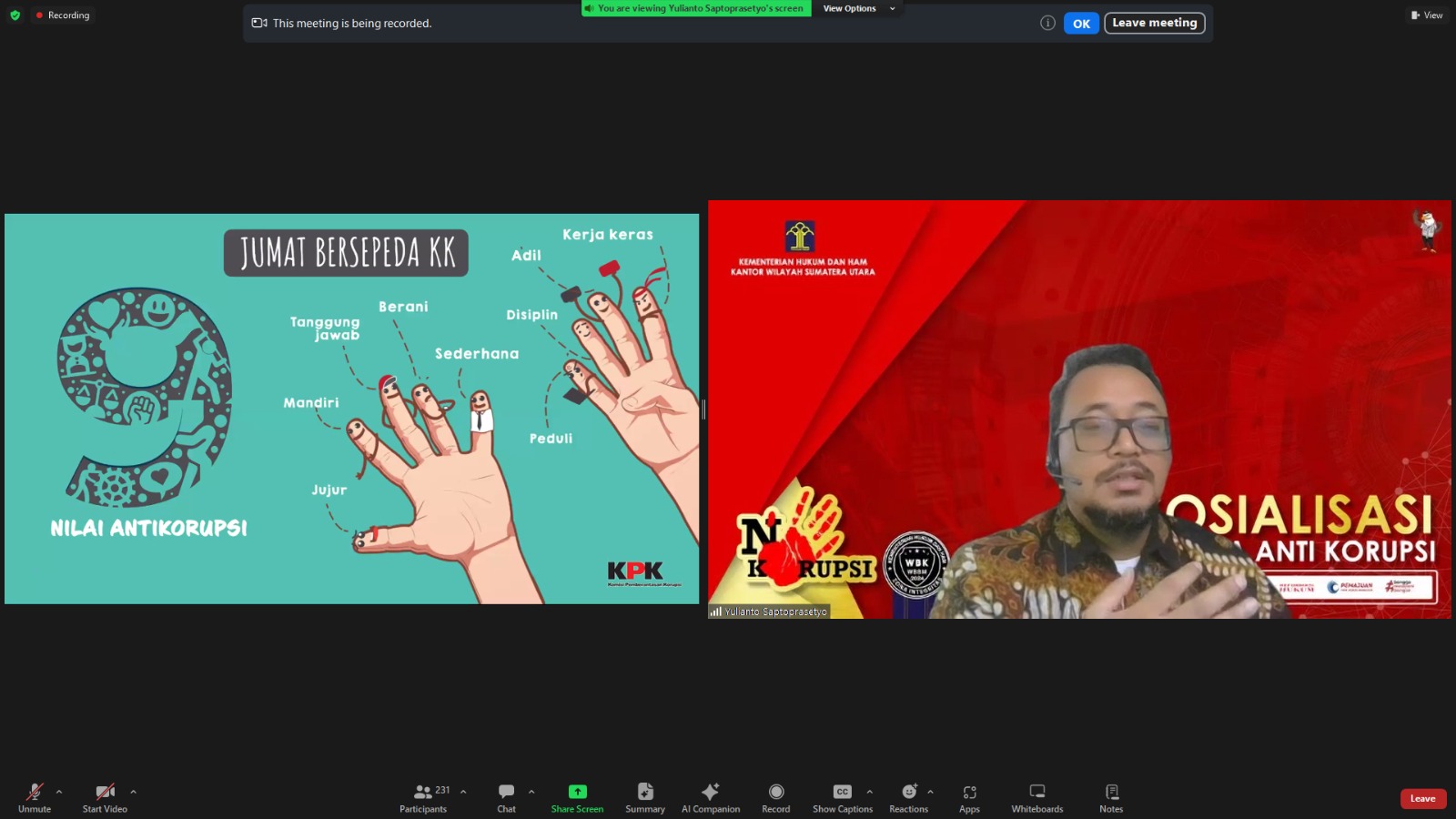1456x819 pixels.
Task: Start Video with the camera button
Action: (x=105, y=797)
